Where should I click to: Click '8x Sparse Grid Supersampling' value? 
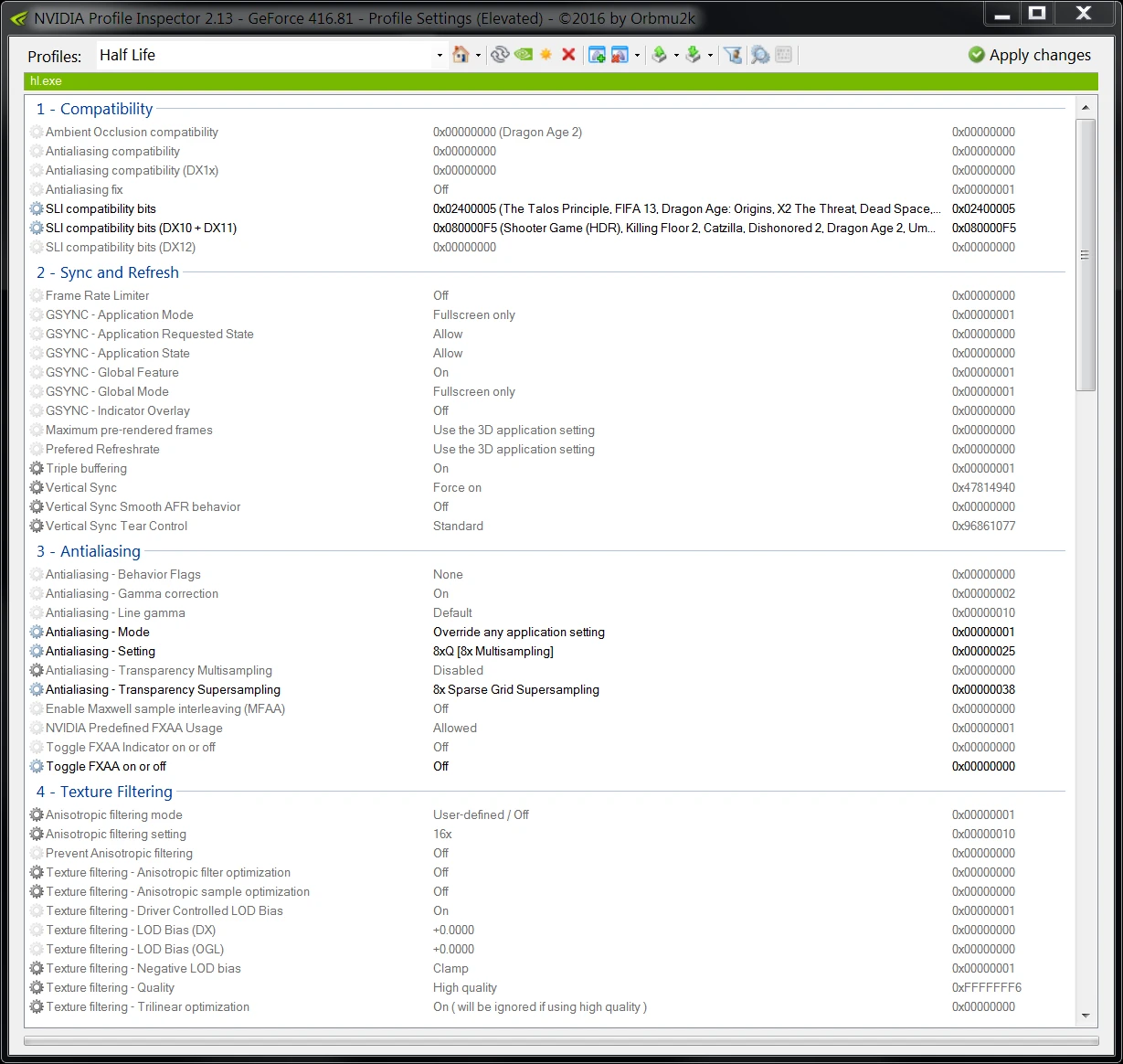pos(516,689)
